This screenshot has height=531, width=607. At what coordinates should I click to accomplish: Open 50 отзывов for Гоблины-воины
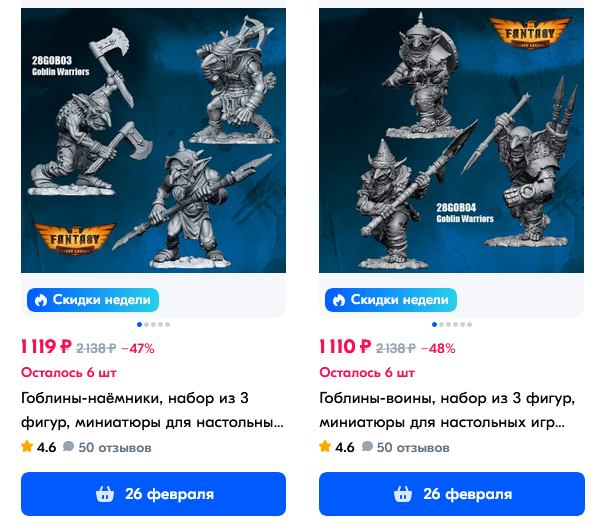(x=413, y=447)
